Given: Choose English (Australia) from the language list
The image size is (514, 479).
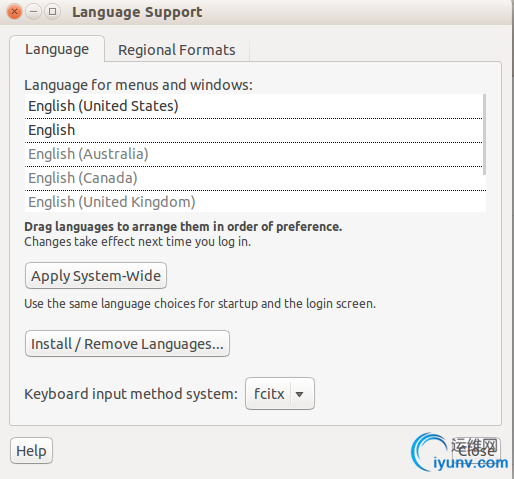Looking at the screenshot, I should [253, 154].
